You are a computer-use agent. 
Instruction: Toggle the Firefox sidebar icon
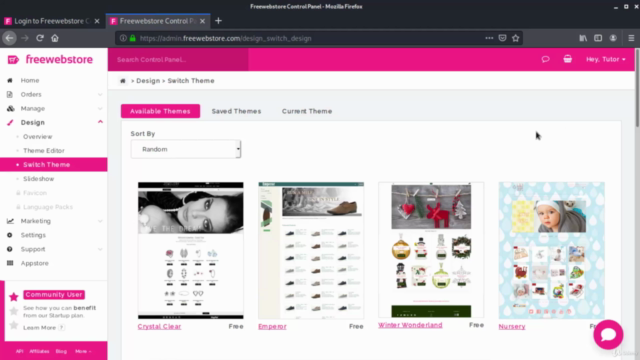[x=598, y=38]
